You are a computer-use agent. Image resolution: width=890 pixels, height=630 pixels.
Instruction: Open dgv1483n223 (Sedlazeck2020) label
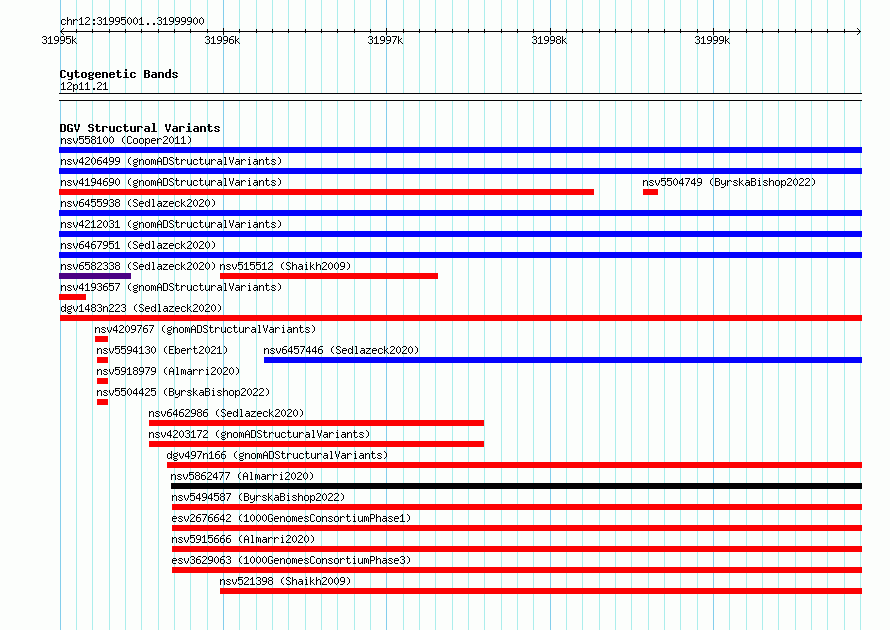(x=141, y=308)
